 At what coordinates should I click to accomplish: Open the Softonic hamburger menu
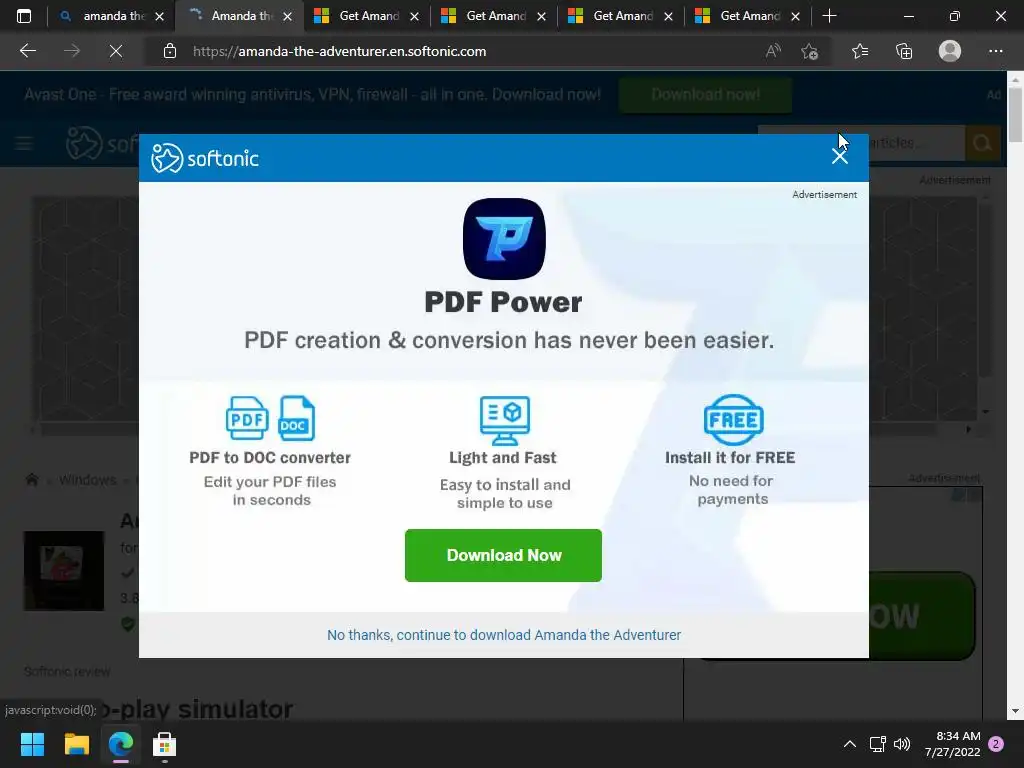point(24,143)
